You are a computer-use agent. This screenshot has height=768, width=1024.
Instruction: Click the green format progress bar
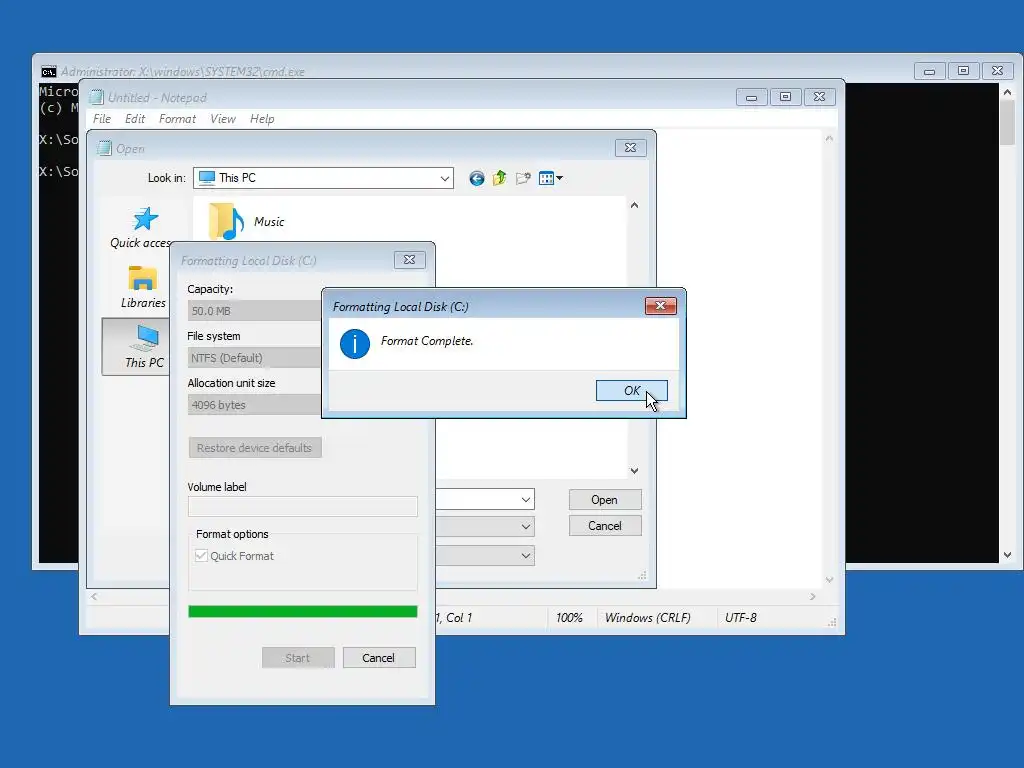pos(302,611)
